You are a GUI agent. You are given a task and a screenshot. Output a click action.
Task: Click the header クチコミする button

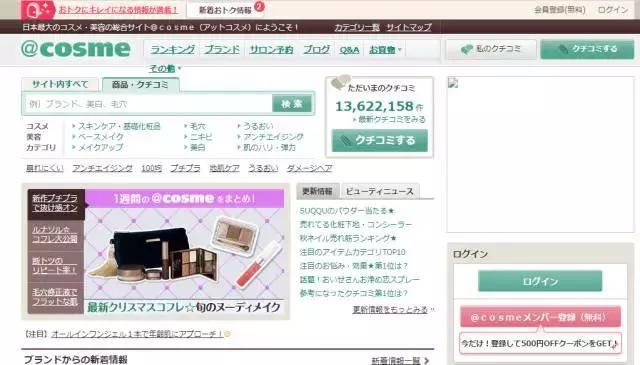(587, 49)
